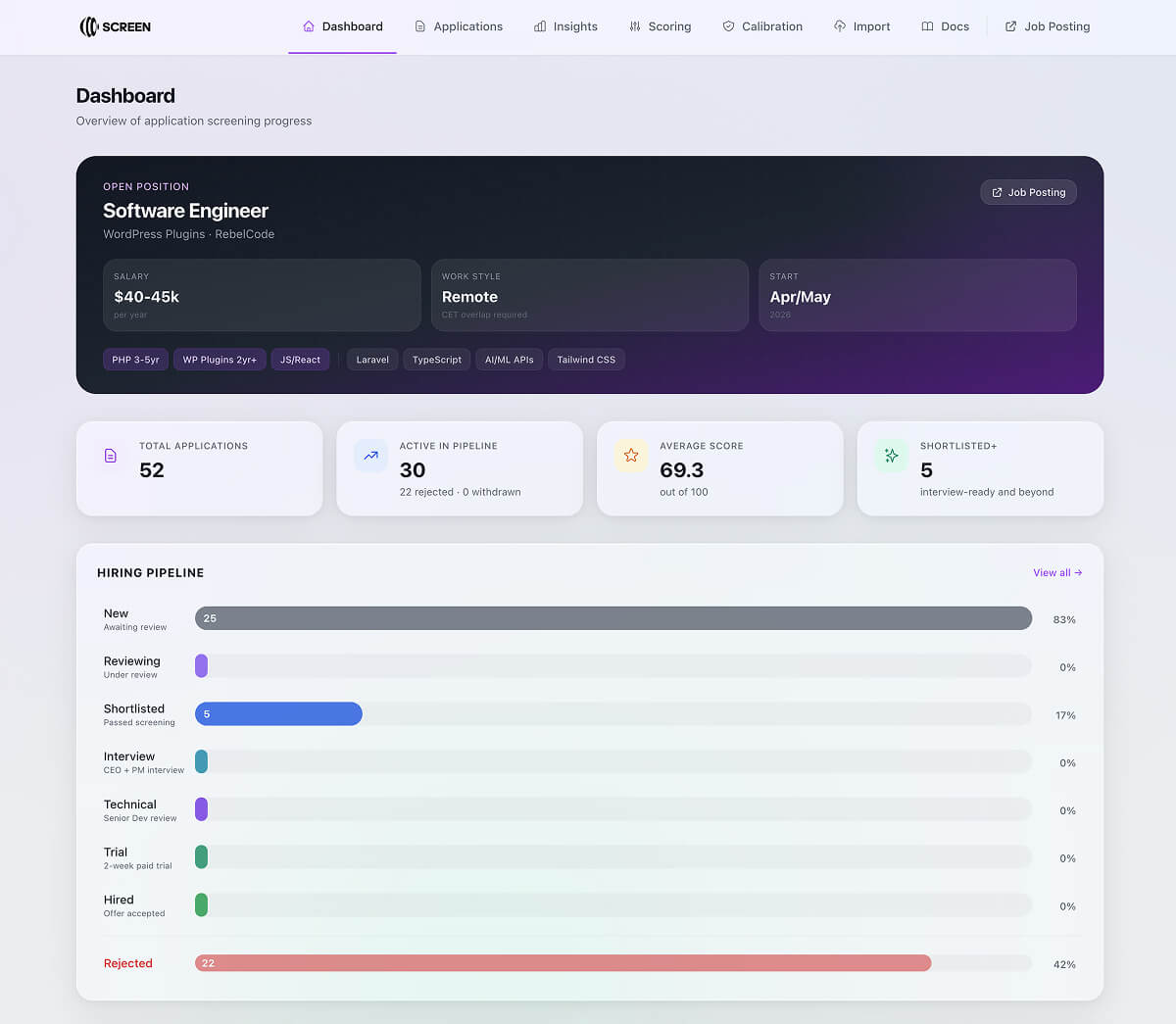Click the star icon on Average Score card
The image size is (1176, 1024).
pos(631,455)
